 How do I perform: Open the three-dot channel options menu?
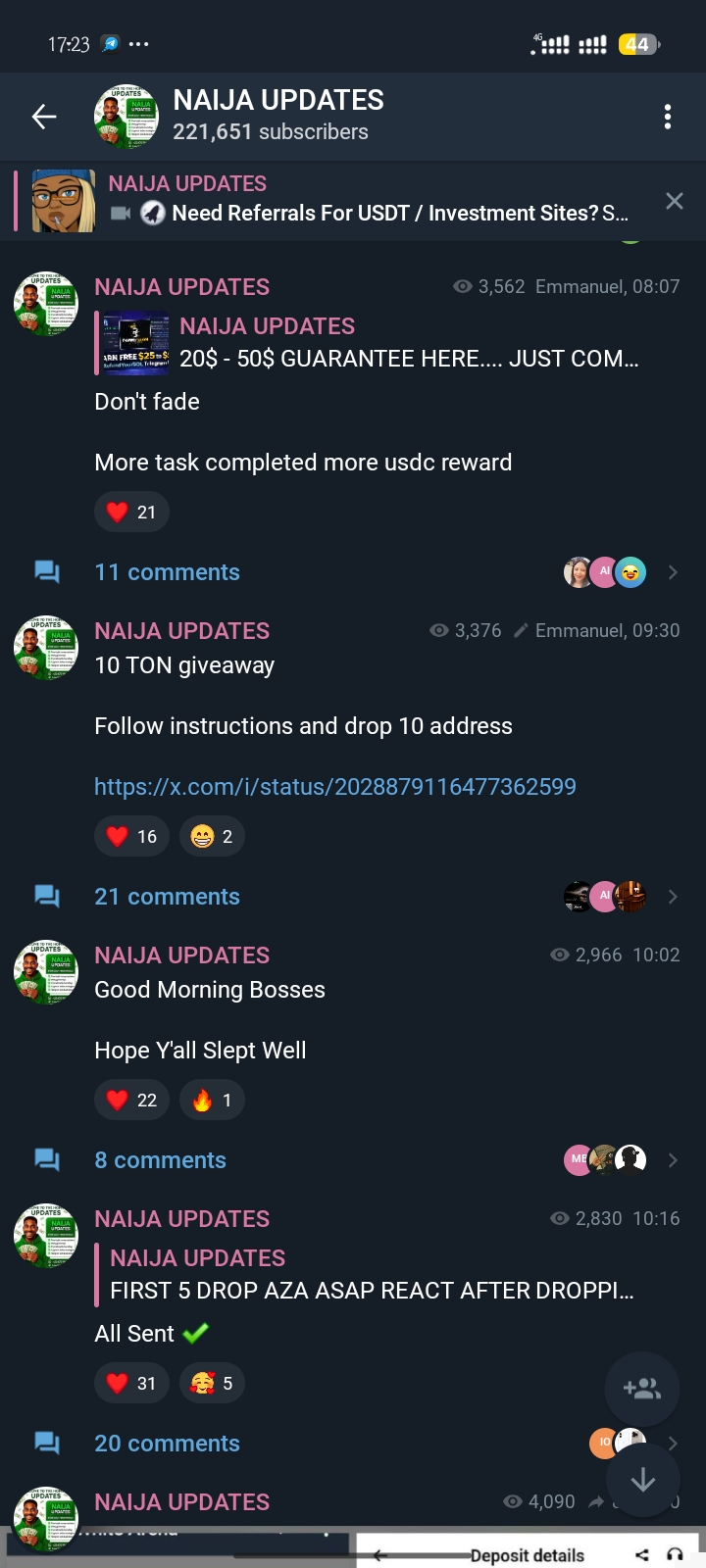pos(668,117)
